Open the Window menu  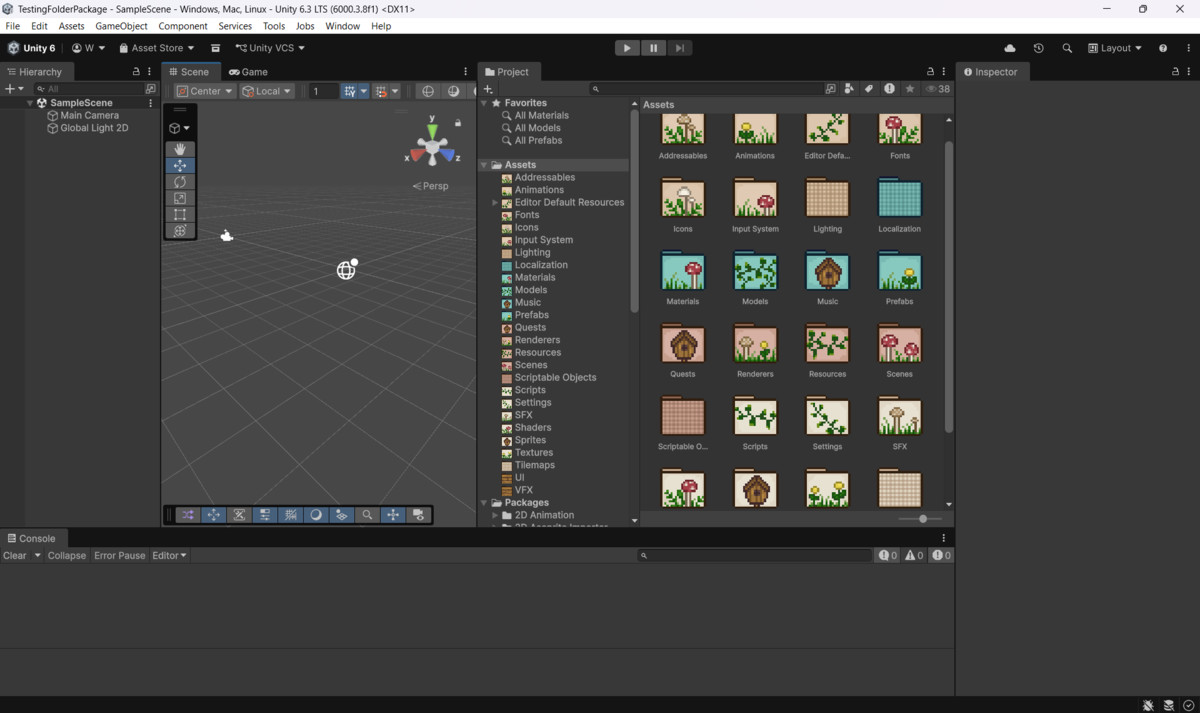(342, 26)
